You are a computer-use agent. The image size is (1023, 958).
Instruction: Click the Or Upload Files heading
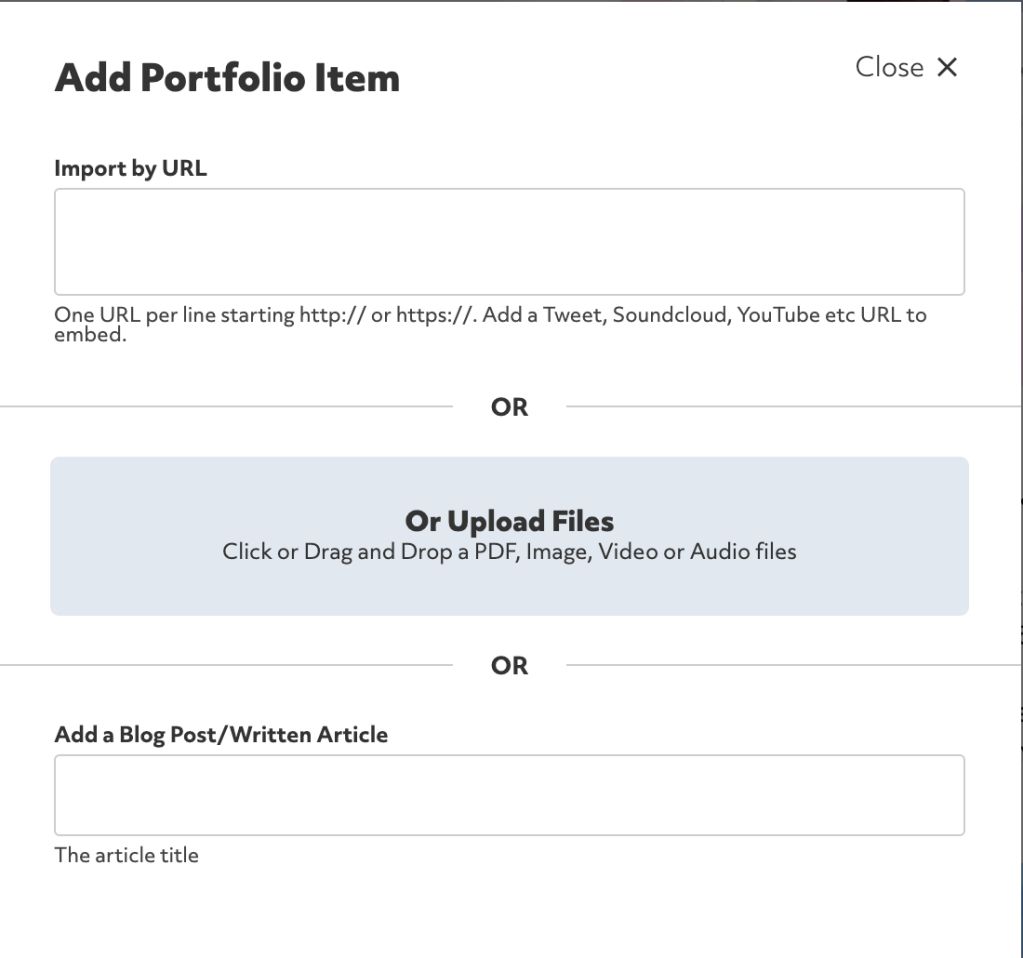(x=509, y=521)
